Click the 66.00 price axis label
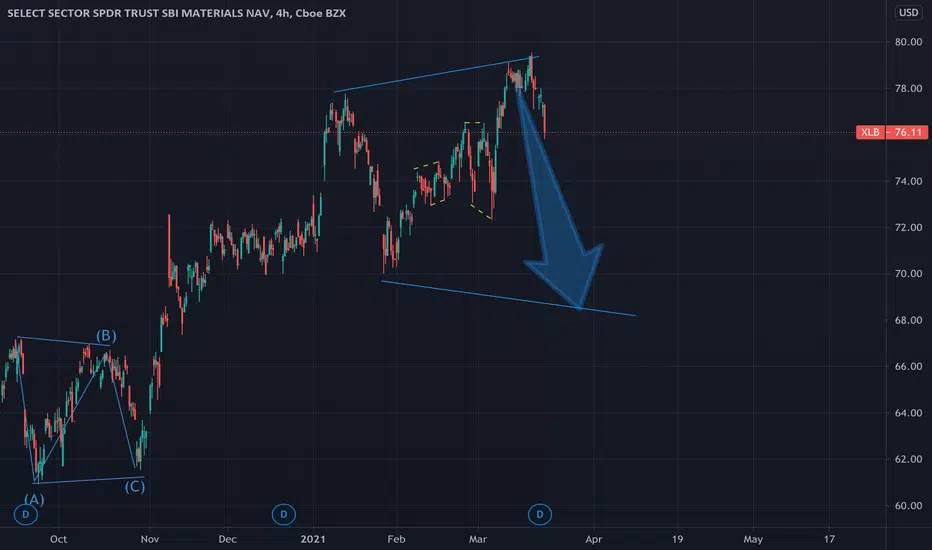 (x=908, y=367)
